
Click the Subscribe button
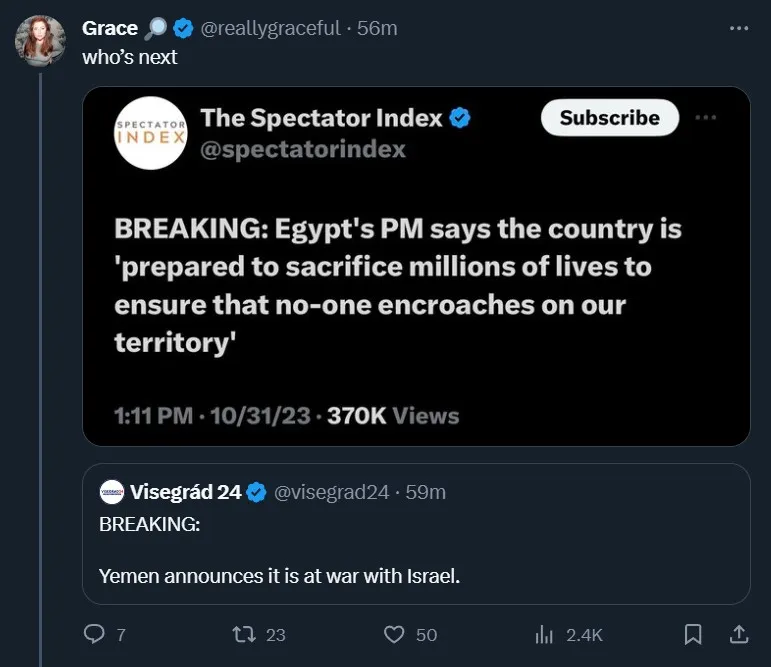609,117
